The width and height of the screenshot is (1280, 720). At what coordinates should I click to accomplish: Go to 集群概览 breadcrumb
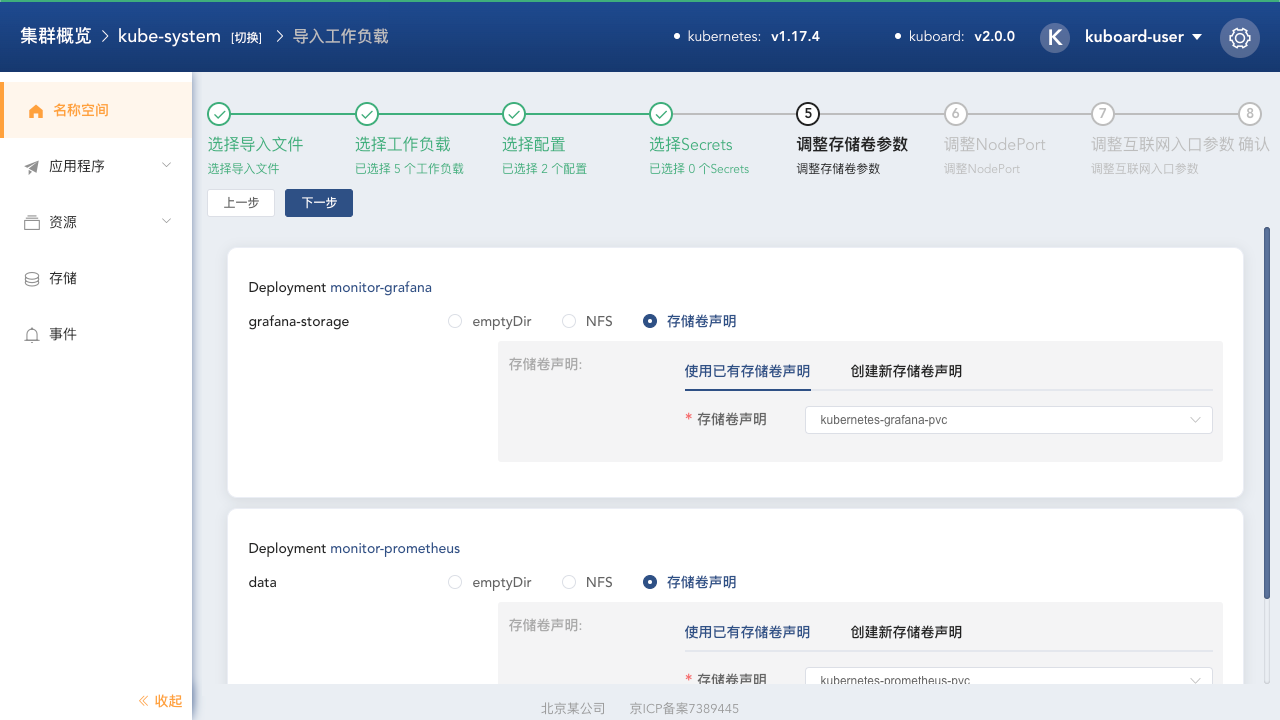(x=56, y=36)
